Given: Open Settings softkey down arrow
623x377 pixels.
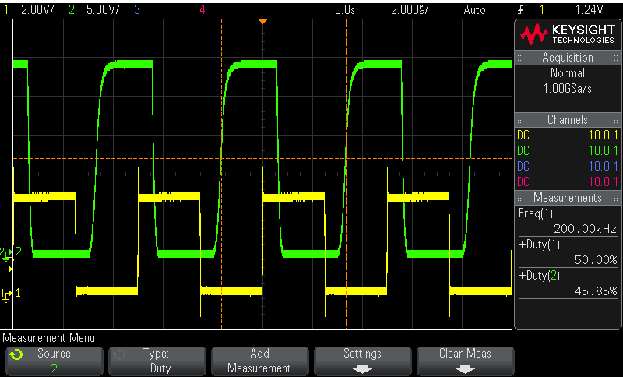Looking at the screenshot, I should click(362, 369).
